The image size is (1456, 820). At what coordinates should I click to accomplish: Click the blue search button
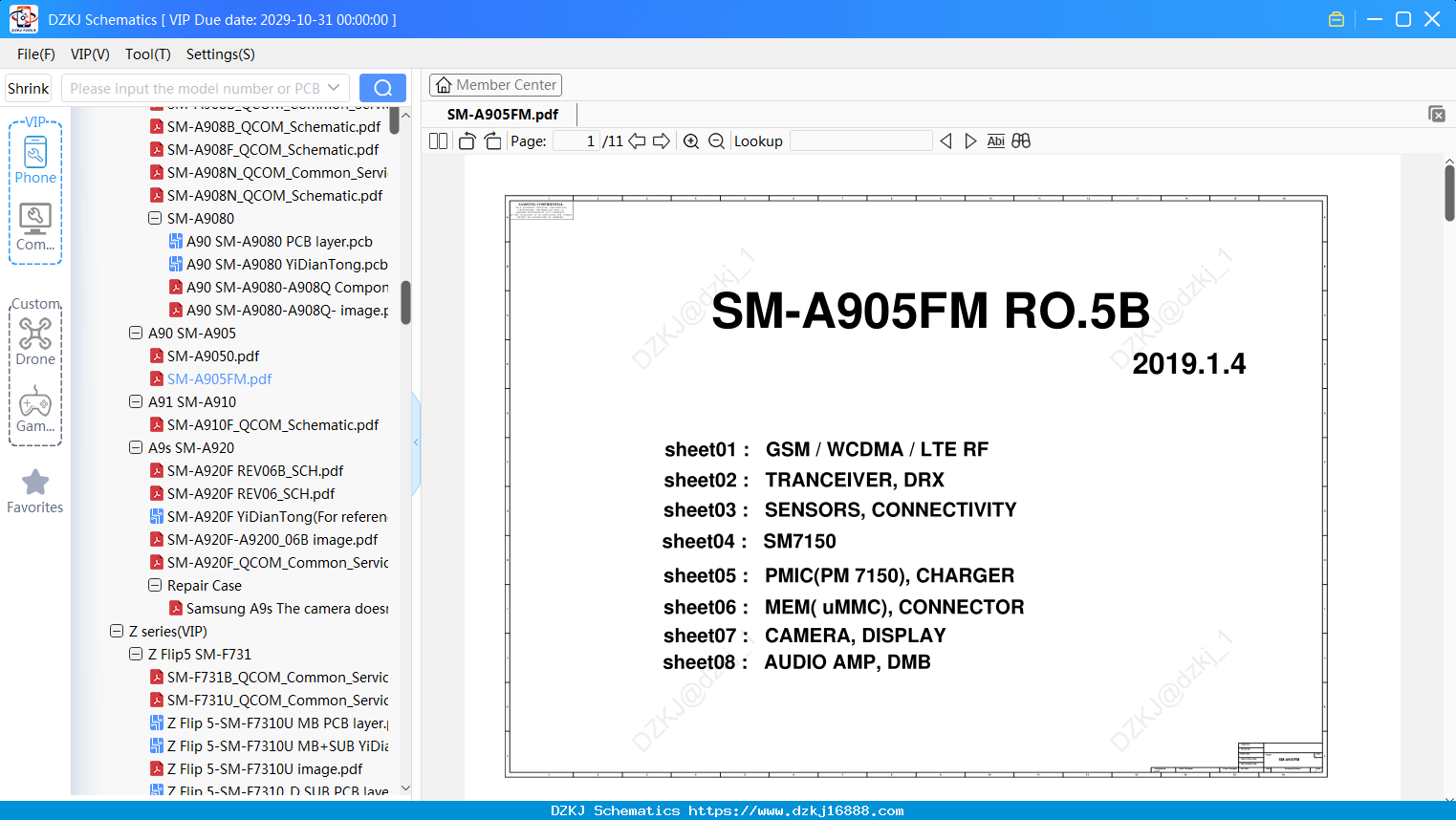(x=382, y=88)
